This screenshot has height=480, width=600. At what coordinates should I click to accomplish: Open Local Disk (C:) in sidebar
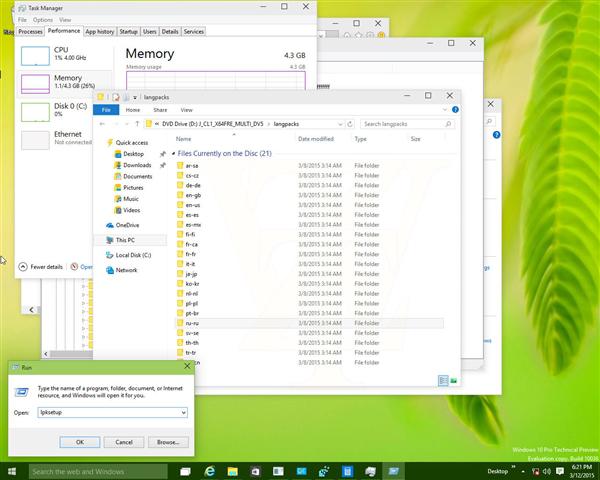click(x=132, y=255)
